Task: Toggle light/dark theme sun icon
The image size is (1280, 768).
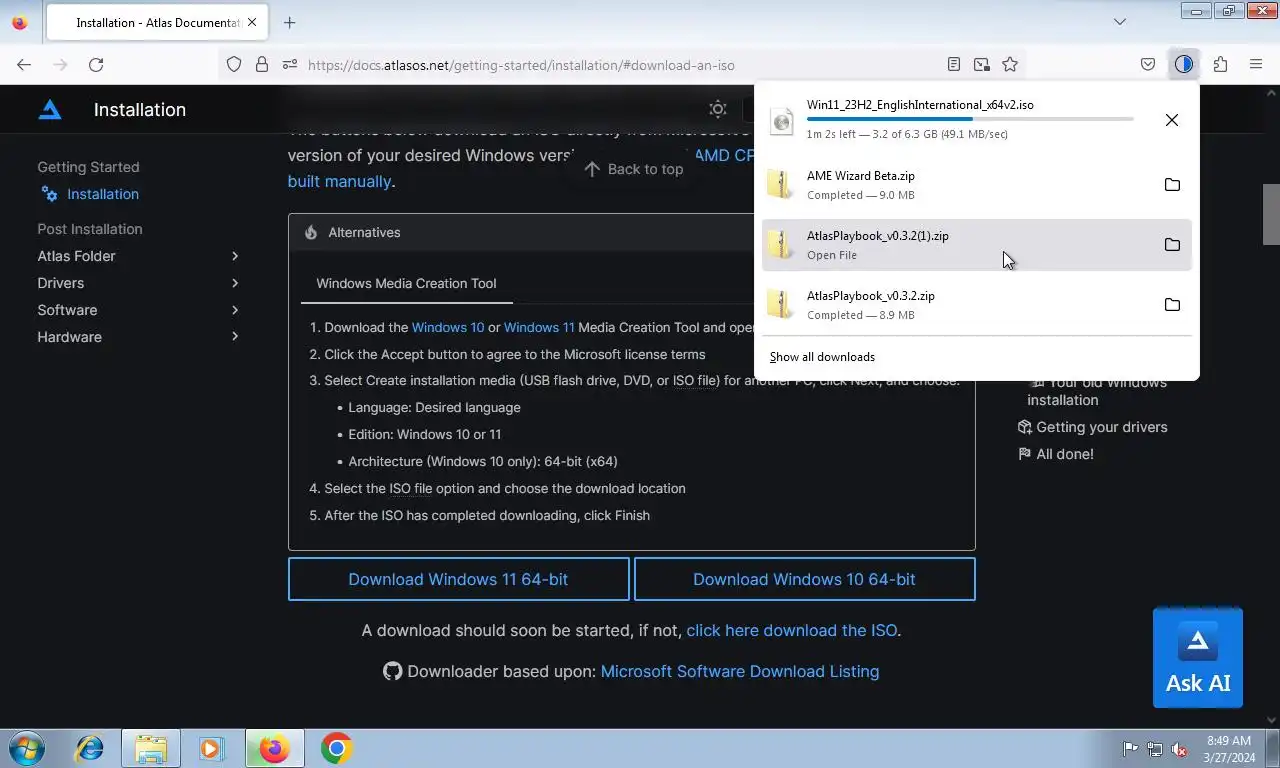Action: click(718, 109)
